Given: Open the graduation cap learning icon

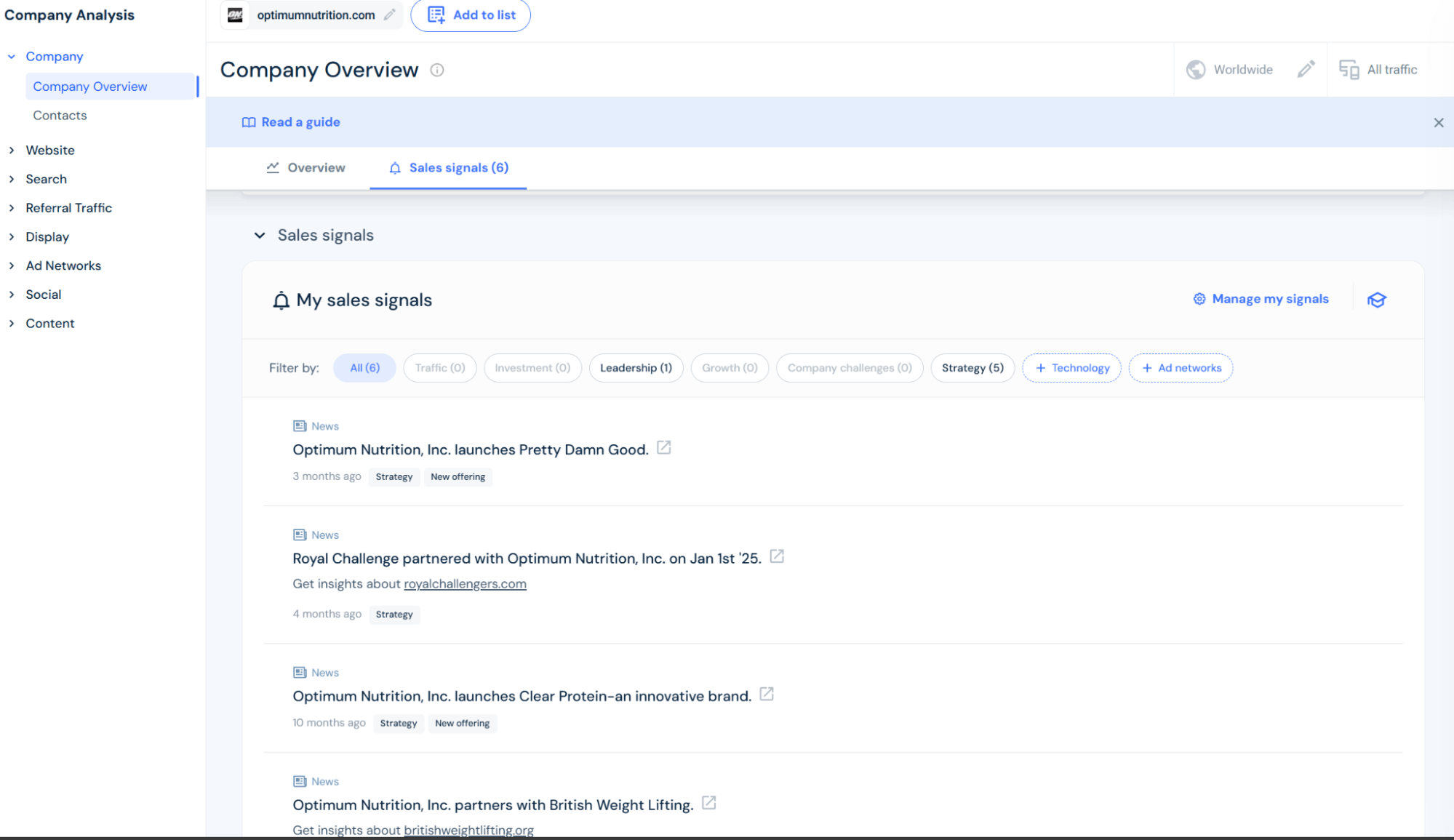Looking at the screenshot, I should 1376,300.
